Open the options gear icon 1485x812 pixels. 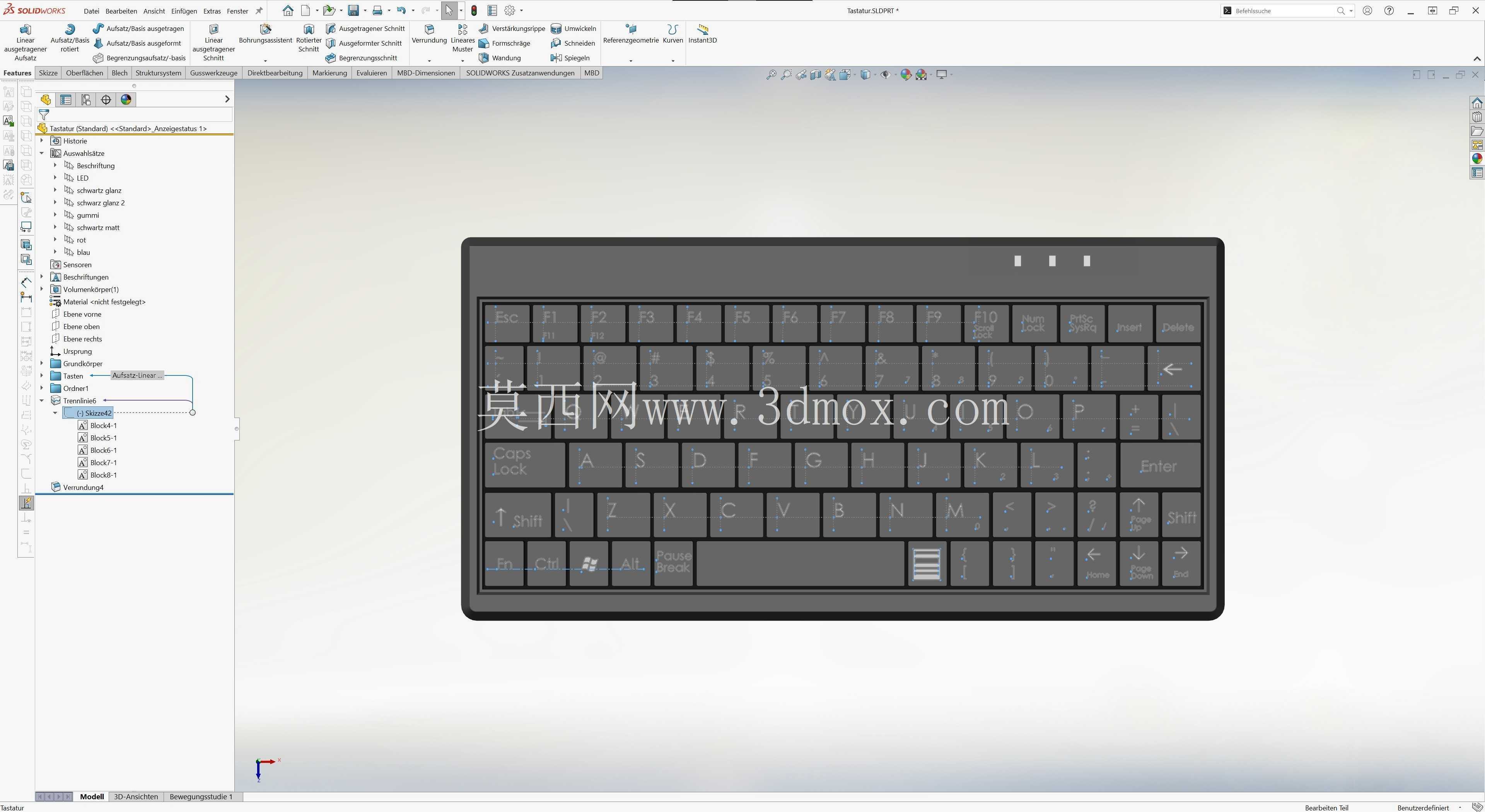(510, 10)
